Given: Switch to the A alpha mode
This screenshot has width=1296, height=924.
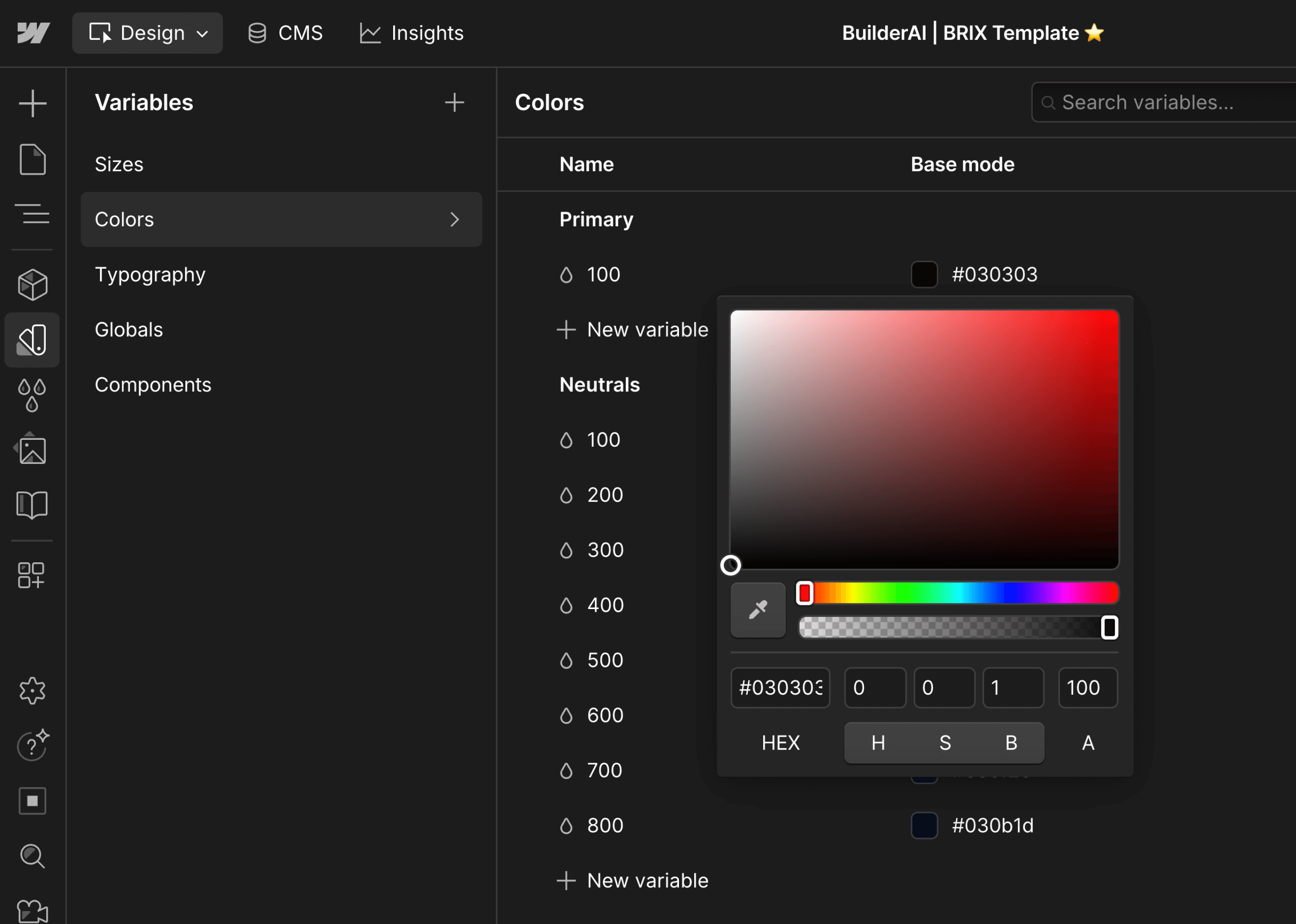Looking at the screenshot, I should point(1086,743).
